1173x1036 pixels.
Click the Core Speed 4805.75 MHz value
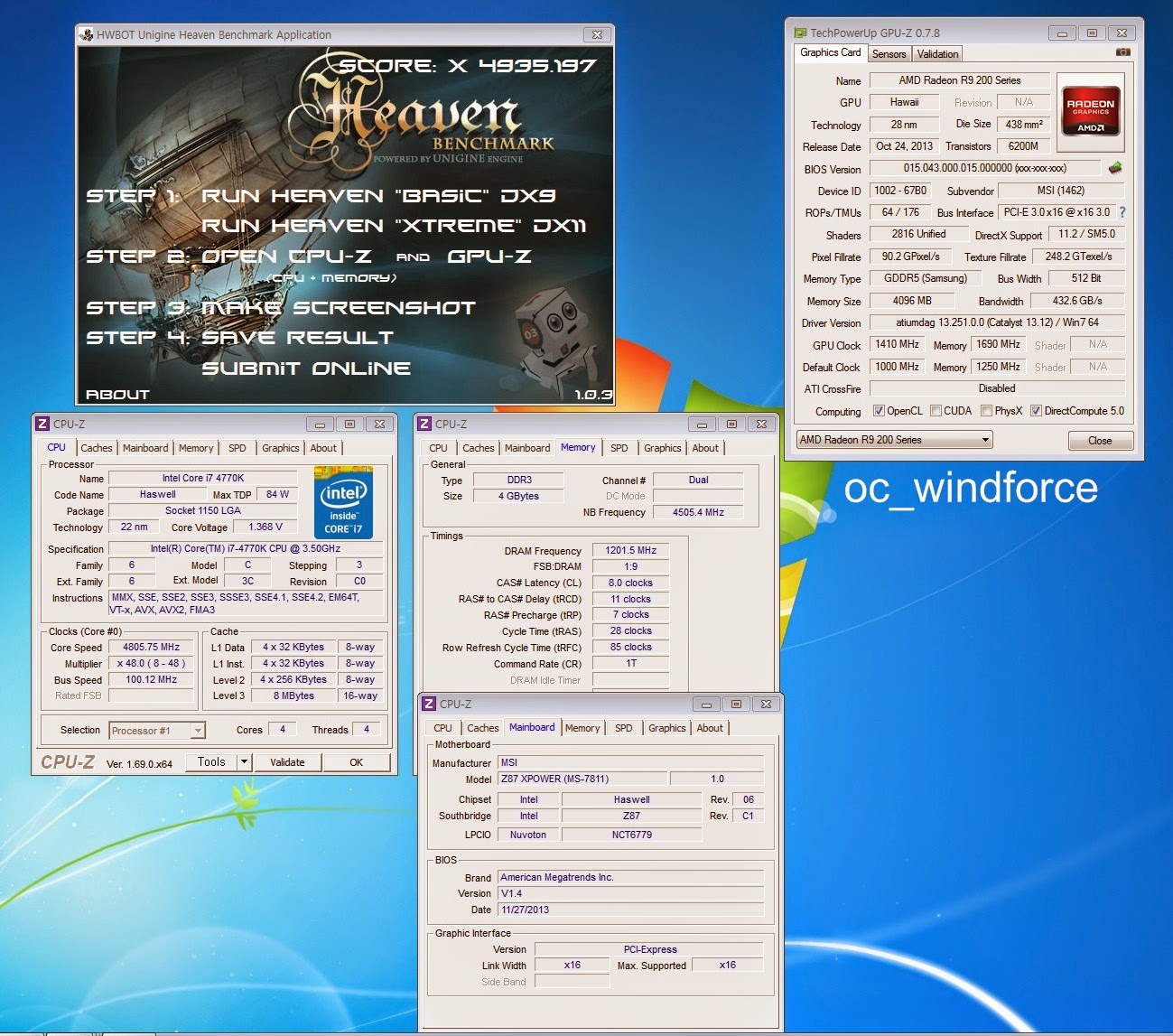pos(152,648)
